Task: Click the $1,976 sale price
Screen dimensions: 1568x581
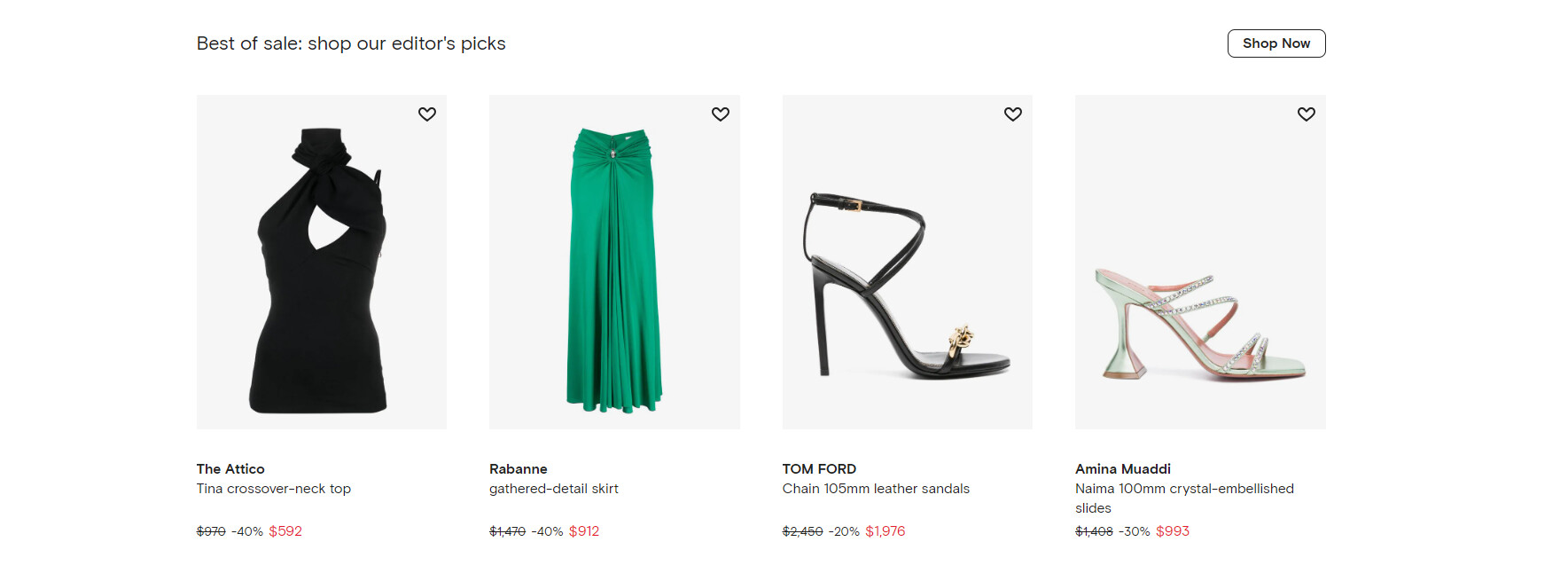Action: point(885,531)
